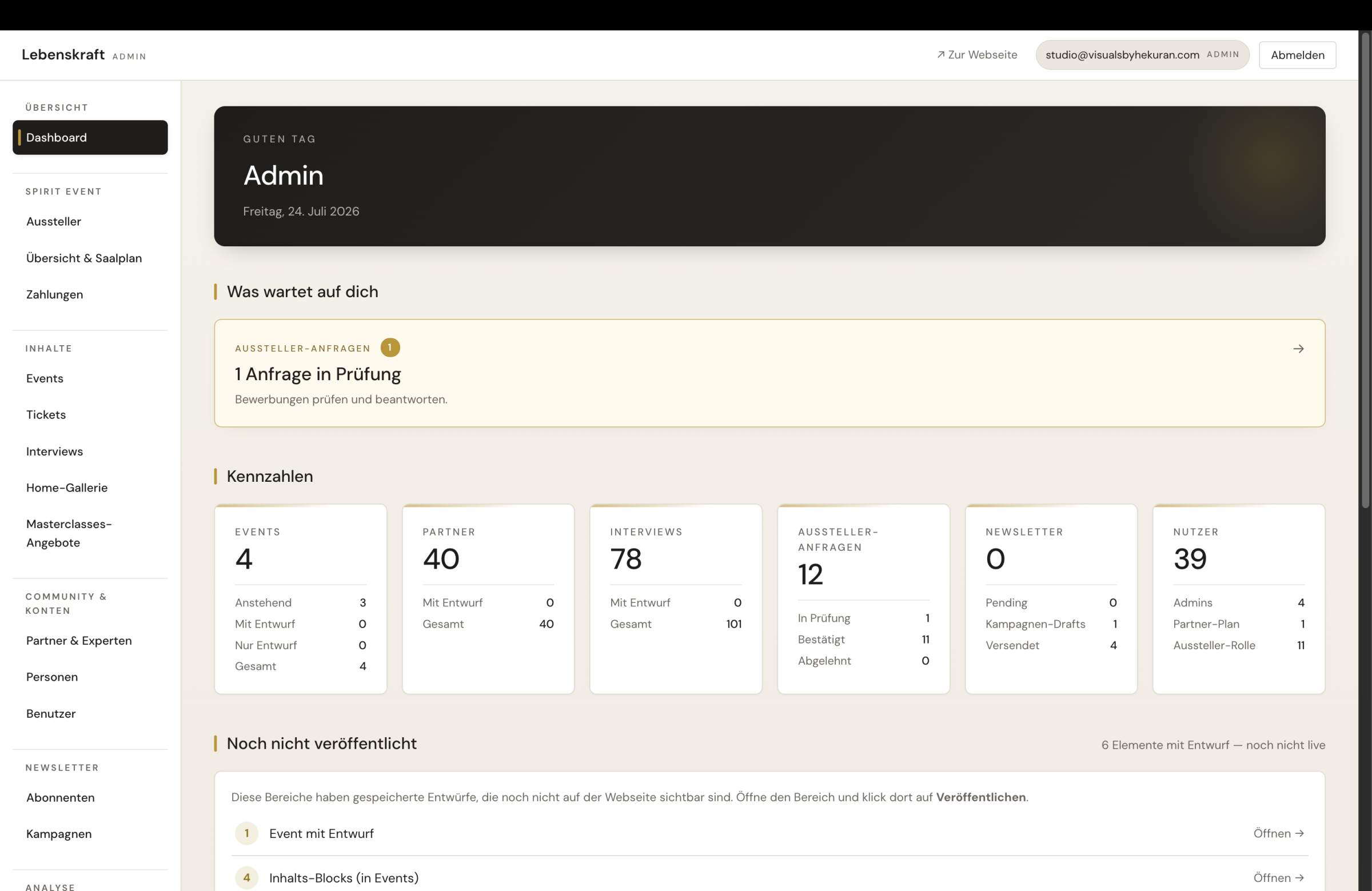Click the Anstehend row in Events card

[x=300, y=603]
